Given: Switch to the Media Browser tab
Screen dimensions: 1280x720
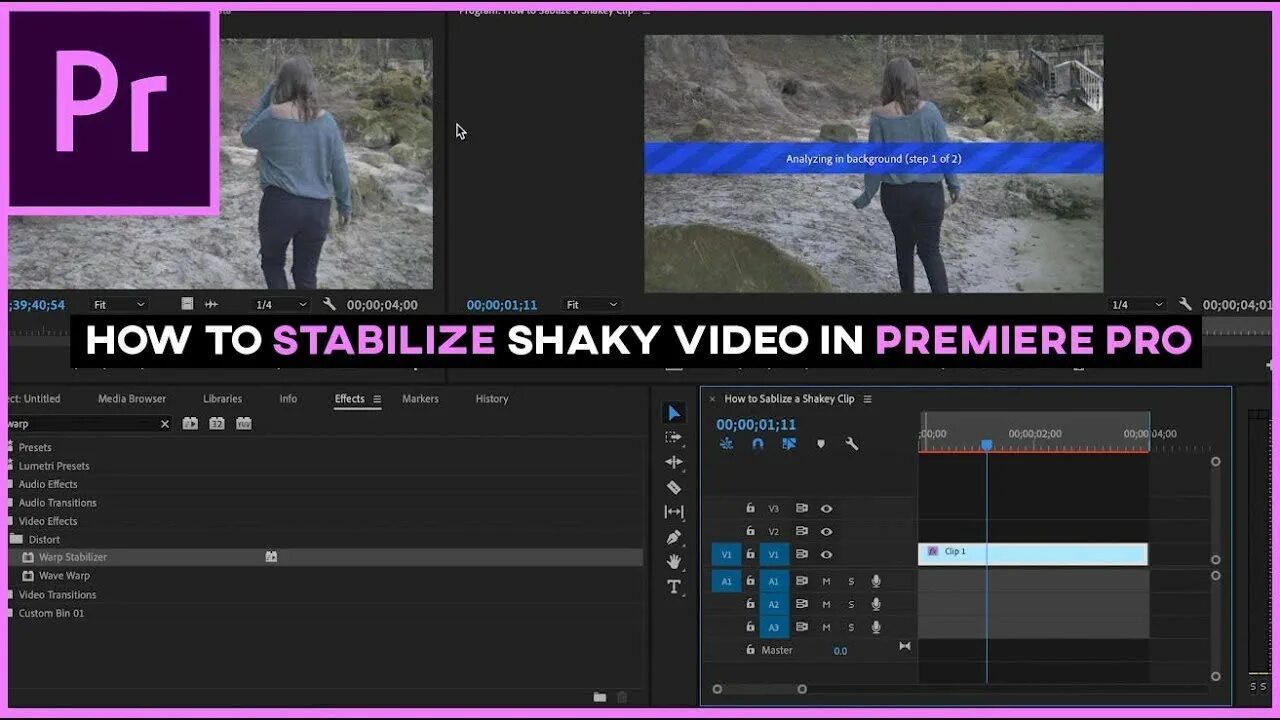Looking at the screenshot, I should pos(132,399).
